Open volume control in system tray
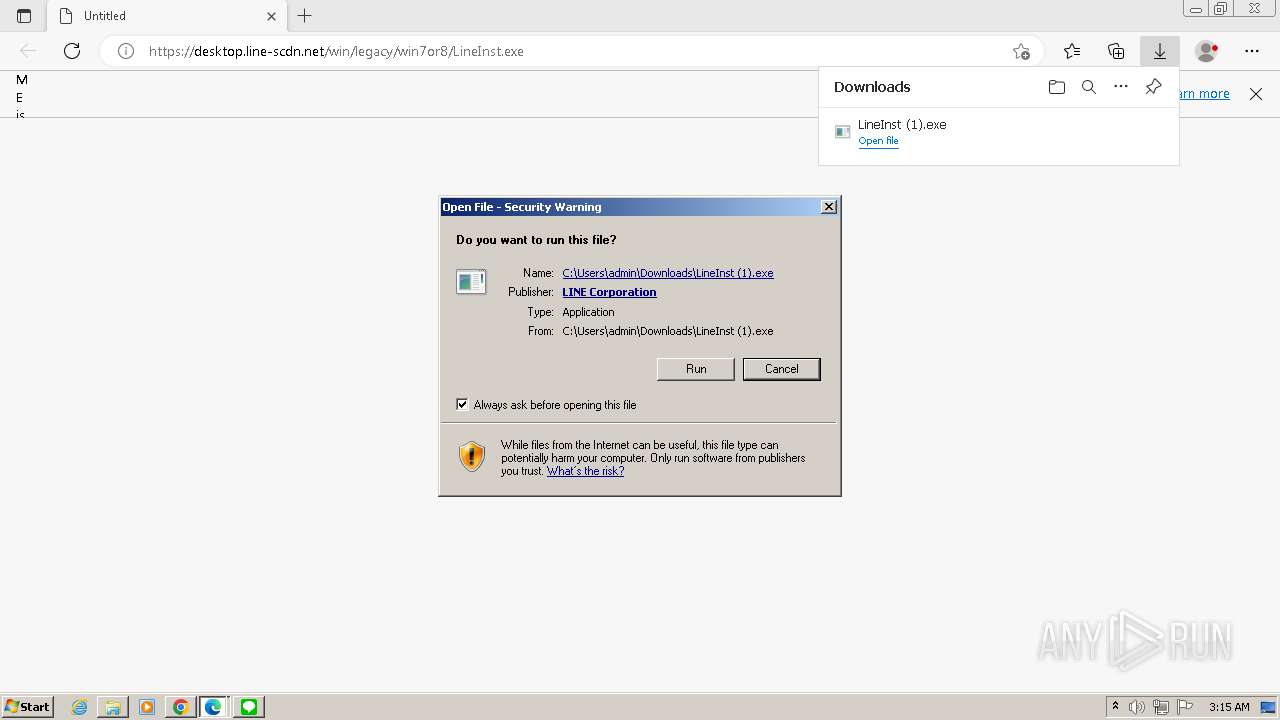The width and height of the screenshot is (1280, 720). 1137,707
